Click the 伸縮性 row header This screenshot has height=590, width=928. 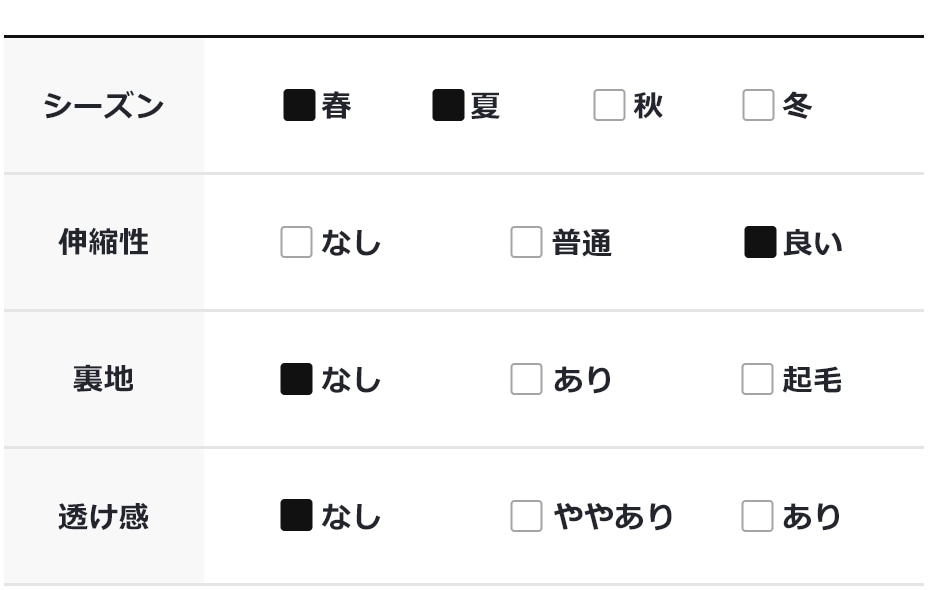pyautogui.click(x=103, y=242)
